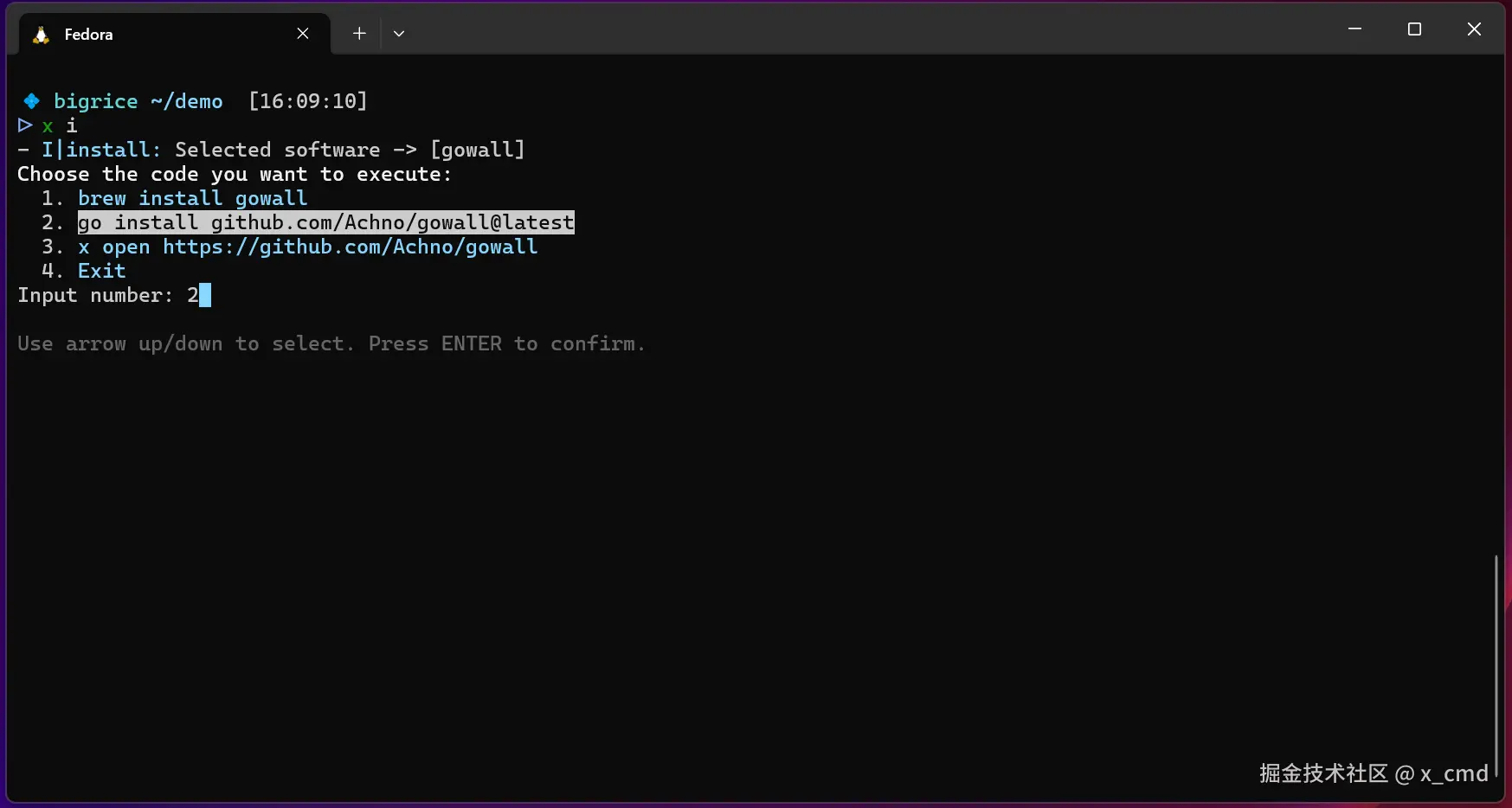This screenshot has width=1512, height=808.
Task: Maximize the terminal window
Action: click(x=1415, y=29)
